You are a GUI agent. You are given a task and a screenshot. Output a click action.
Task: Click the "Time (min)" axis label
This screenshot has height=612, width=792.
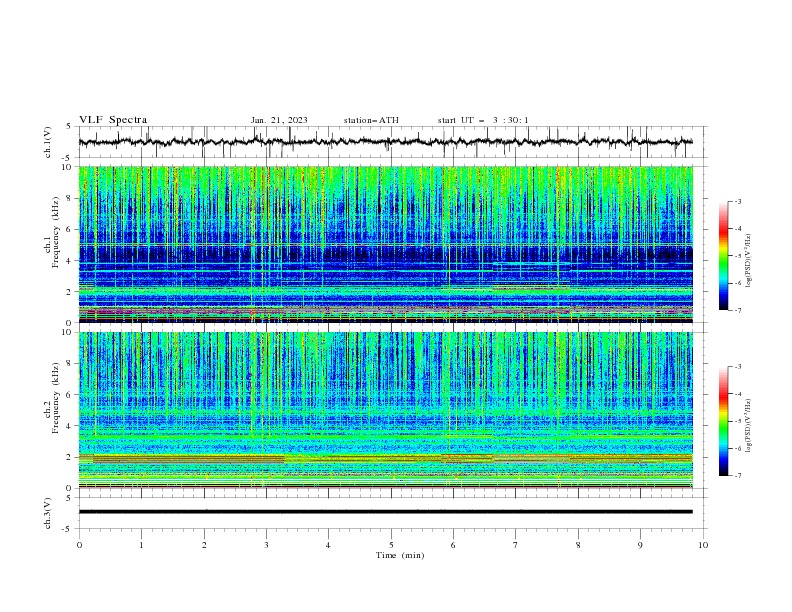tap(400, 555)
